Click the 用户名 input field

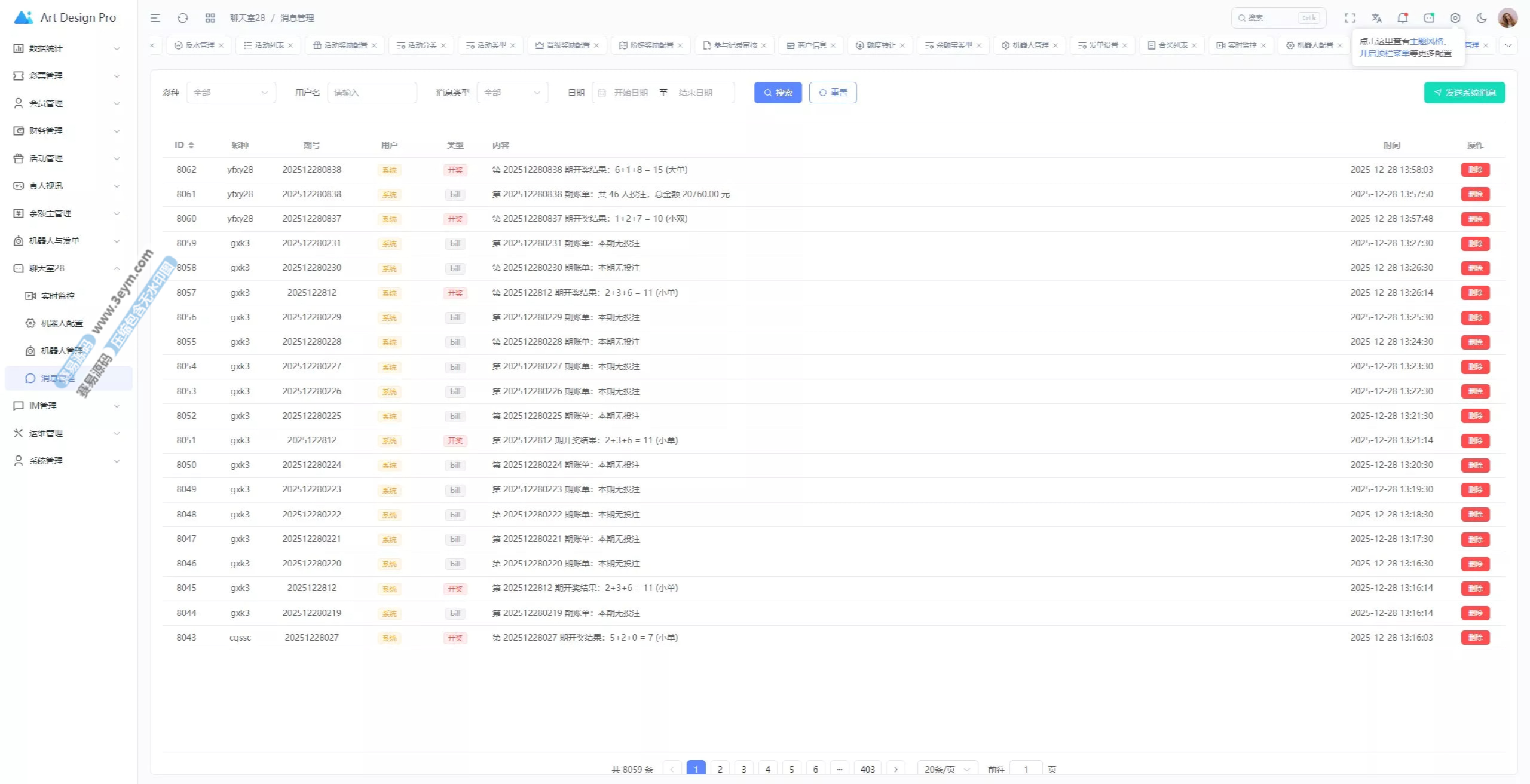(x=372, y=93)
